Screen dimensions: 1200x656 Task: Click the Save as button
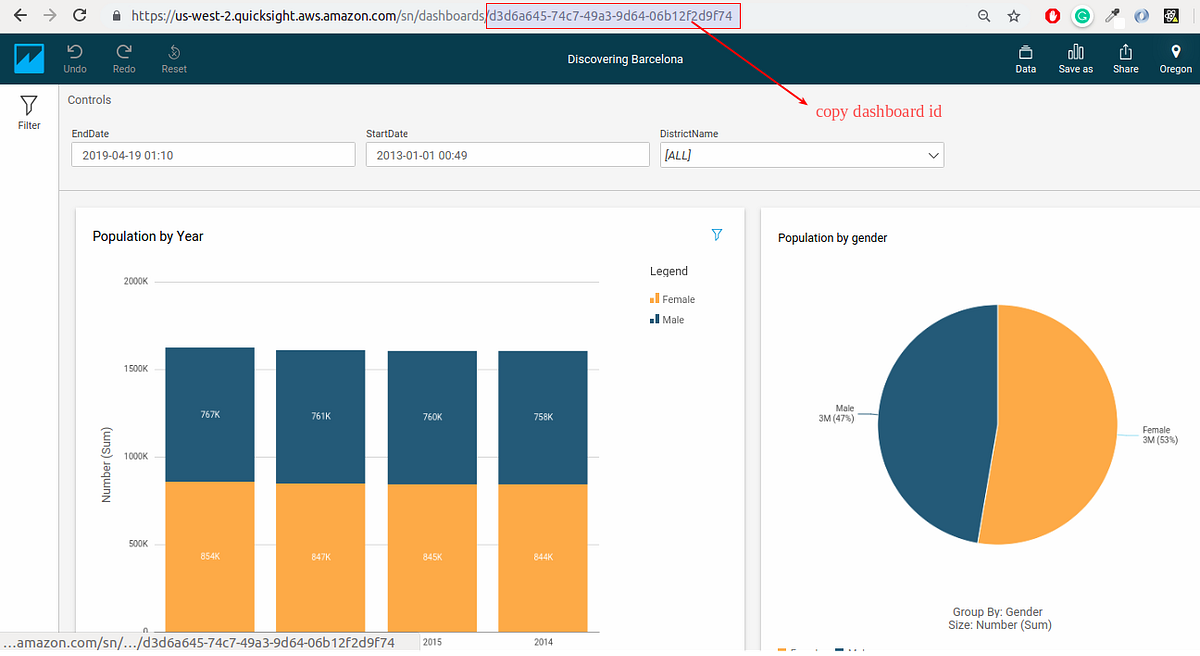(x=1075, y=55)
